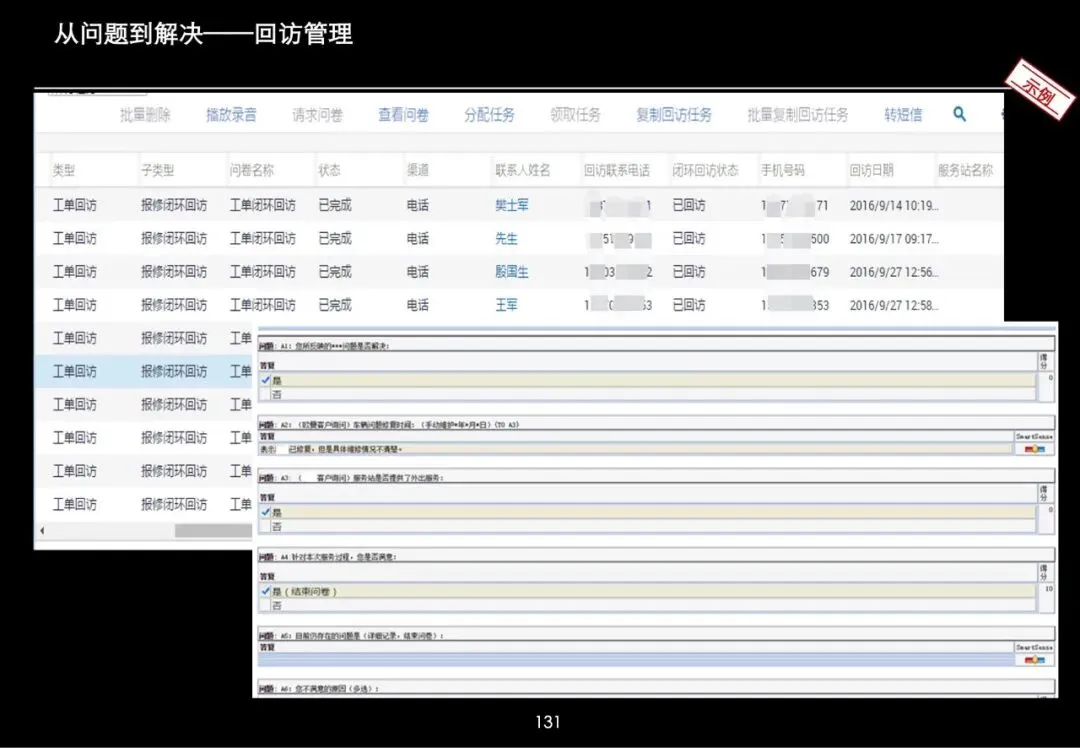Viewport: 1080px width, 748px height.
Task: Click the empty answer field for question A5
Action: tap(635, 660)
